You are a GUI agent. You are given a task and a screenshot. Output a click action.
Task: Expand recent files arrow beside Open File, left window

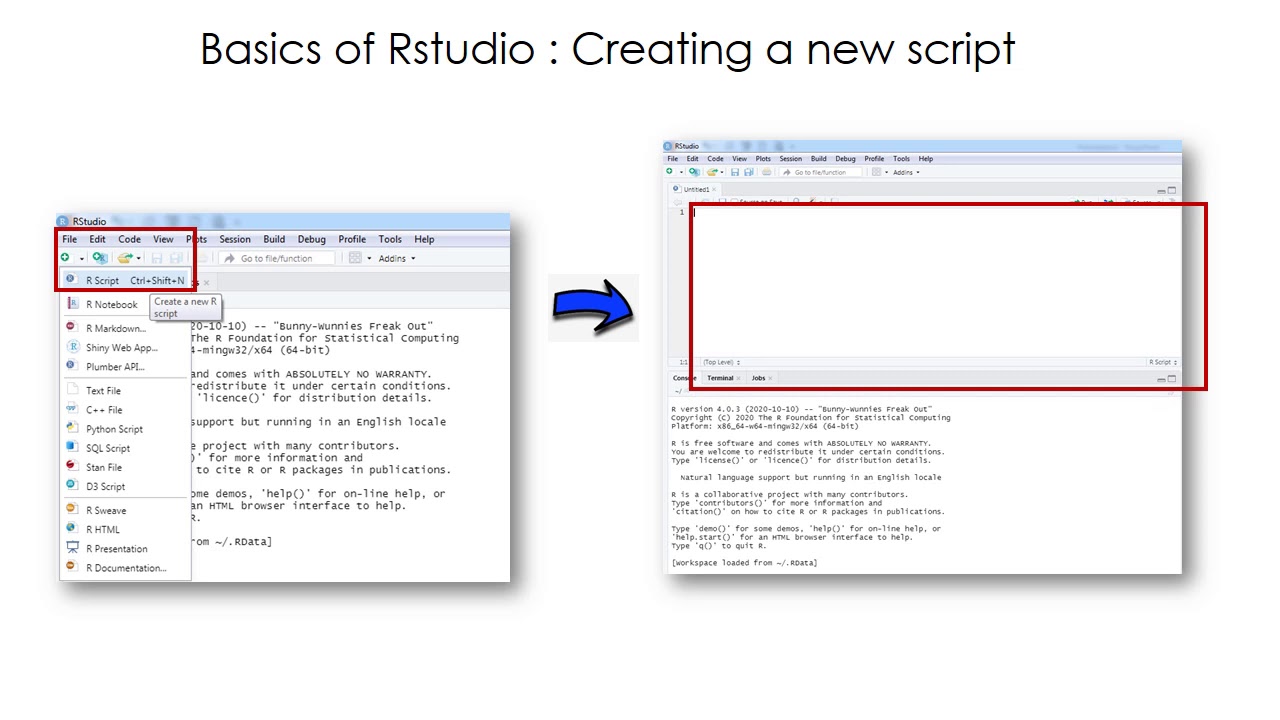(139, 259)
